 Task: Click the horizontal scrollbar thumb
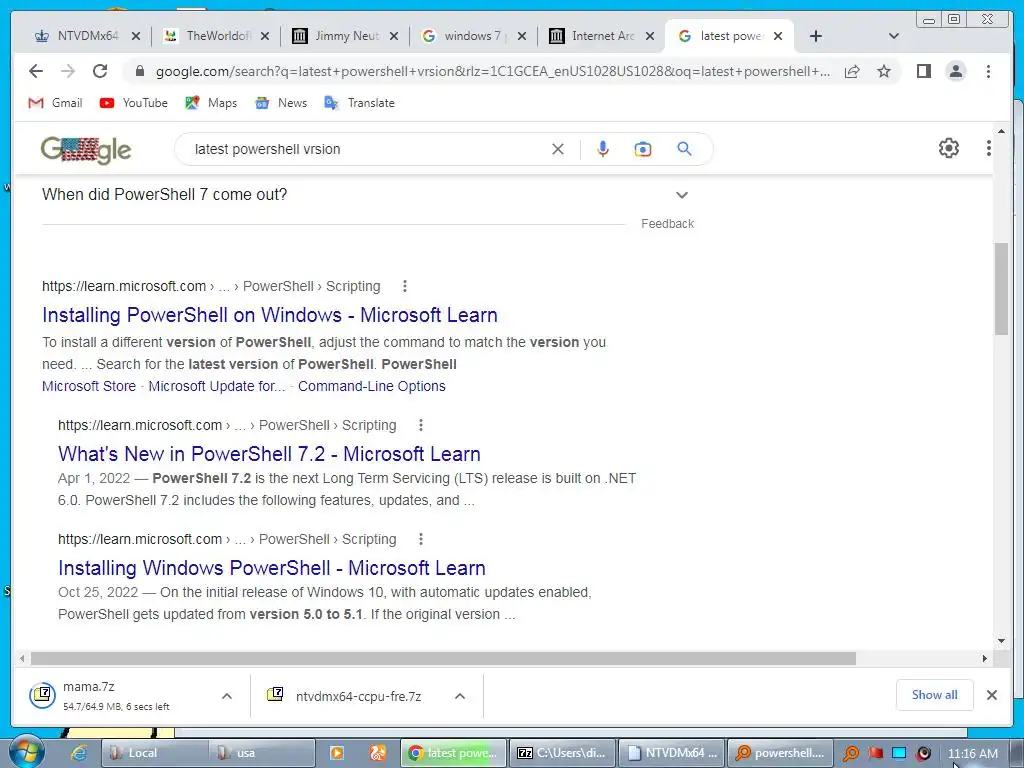(443, 658)
